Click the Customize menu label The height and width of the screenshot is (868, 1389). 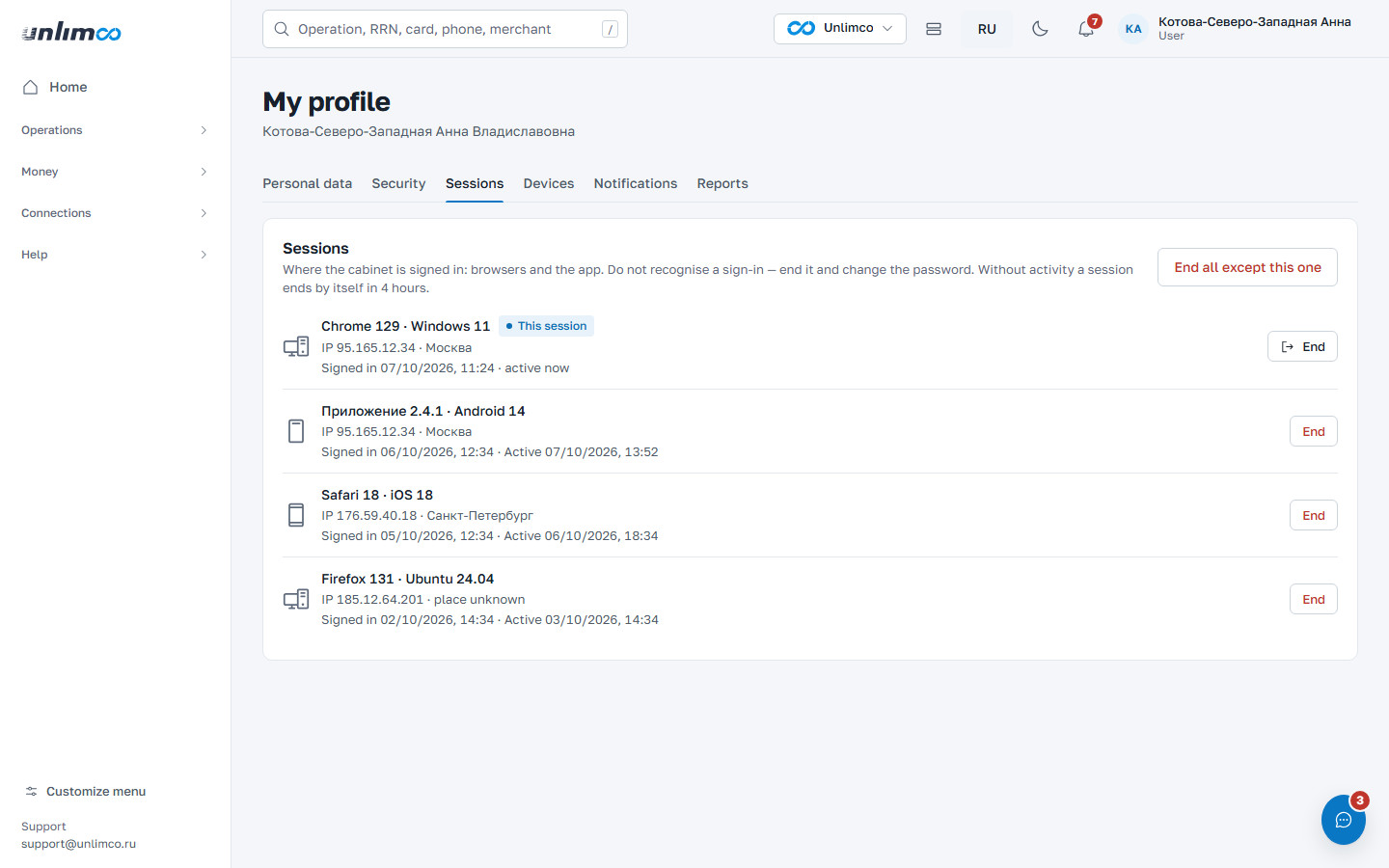[96, 791]
